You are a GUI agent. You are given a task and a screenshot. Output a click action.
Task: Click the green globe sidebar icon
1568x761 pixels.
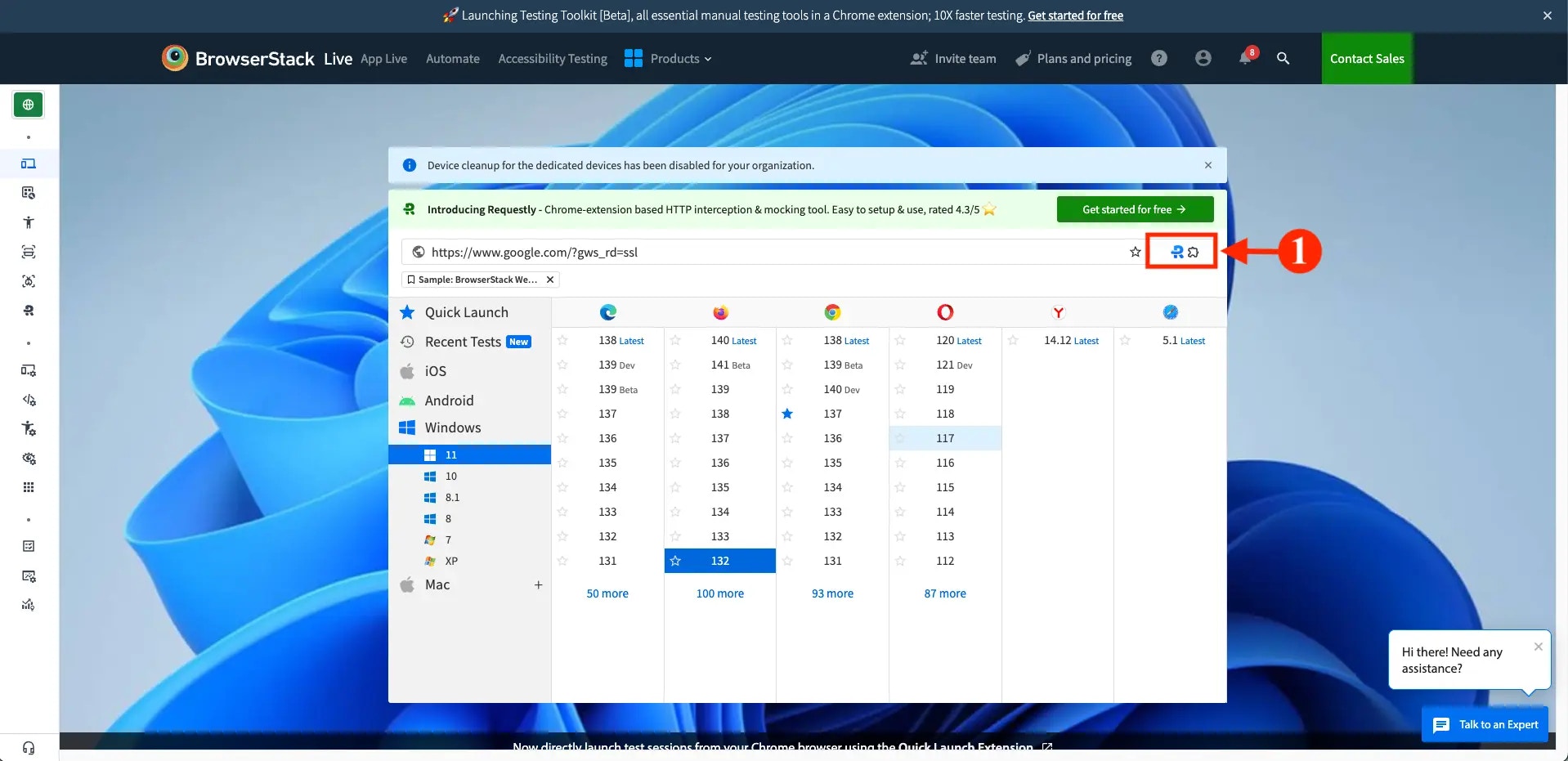coord(29,105)
